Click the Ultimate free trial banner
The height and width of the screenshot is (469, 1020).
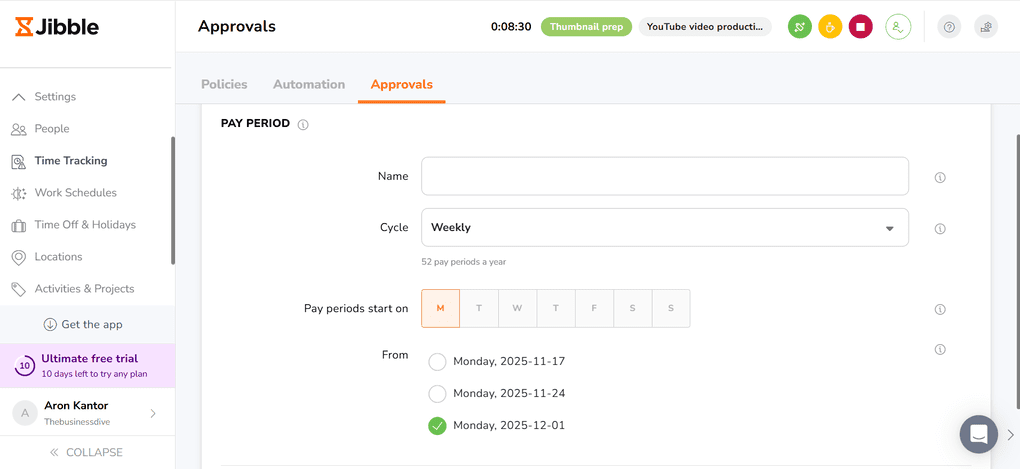tap(87, 366)
